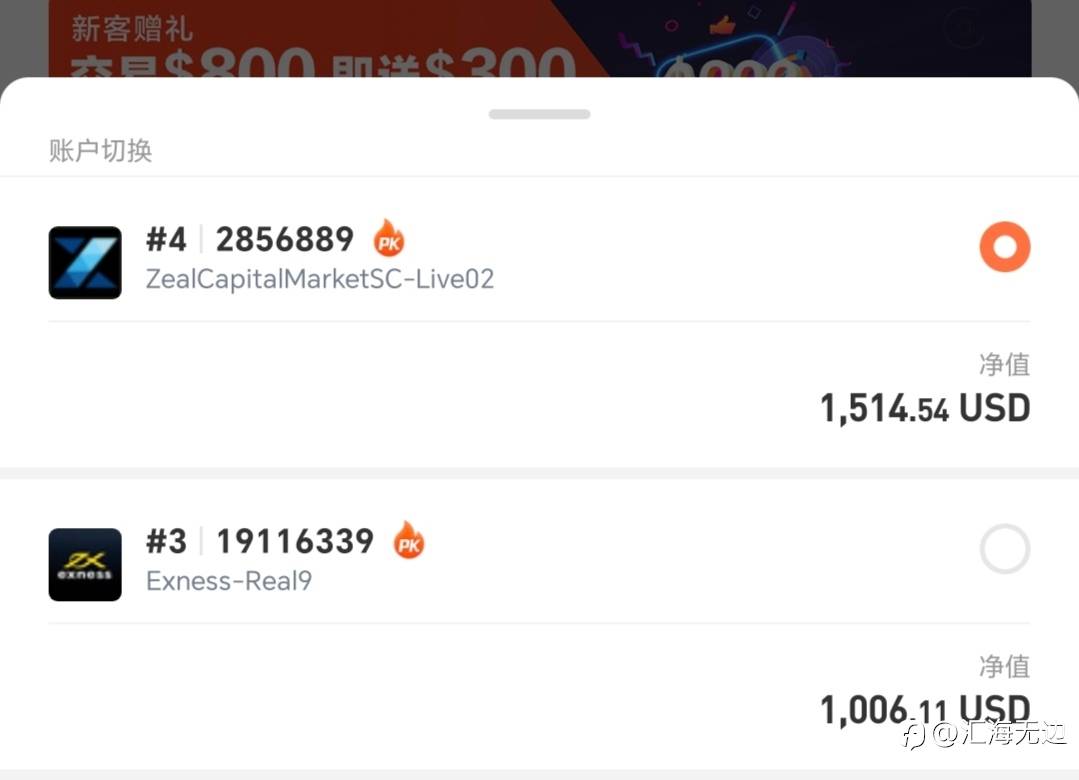1079x780 pixels.
Task: Click the 净值 label above 1,006.11 USD
Action: 1003,667
